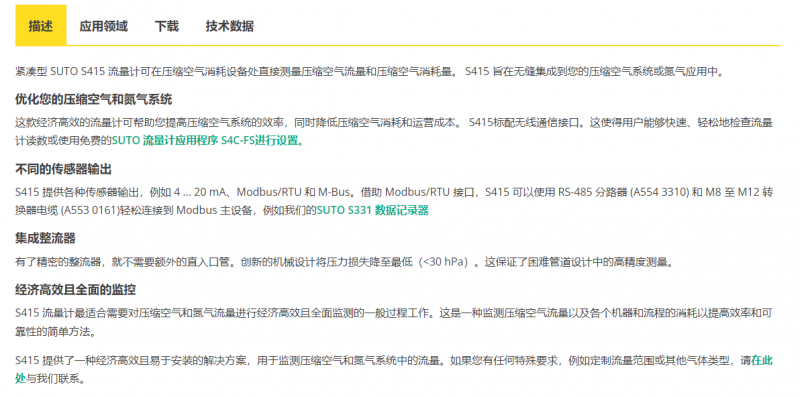Click the paragraph starting S415 提供了一种经济高效
The height and width of the screenshot is (397, 800).
point(394,370)
